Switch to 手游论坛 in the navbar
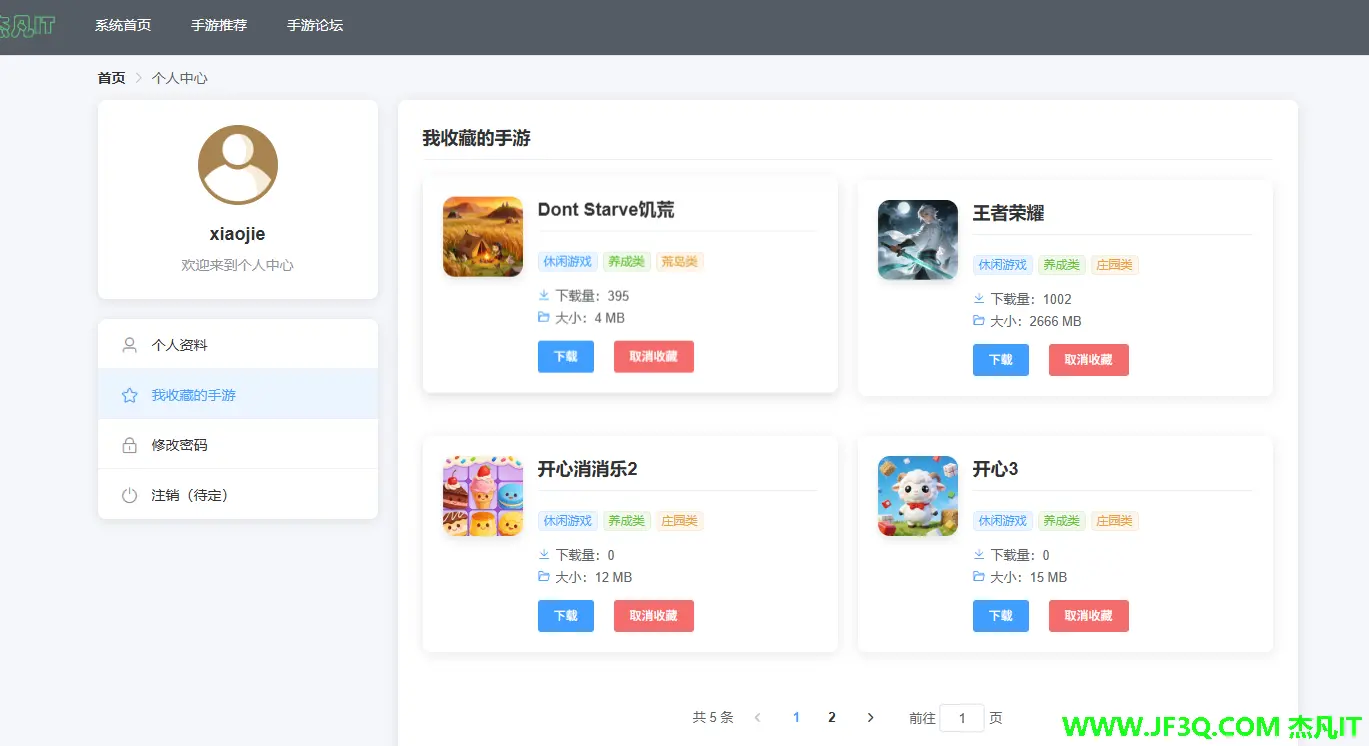 click(x=315, y=26)
